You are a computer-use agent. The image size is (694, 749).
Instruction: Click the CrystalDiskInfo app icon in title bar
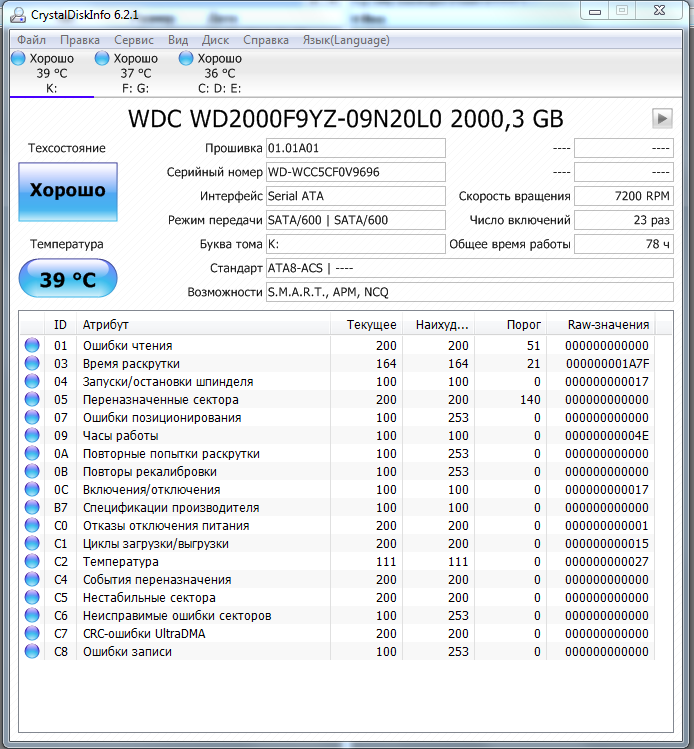[x=10, y=12]
